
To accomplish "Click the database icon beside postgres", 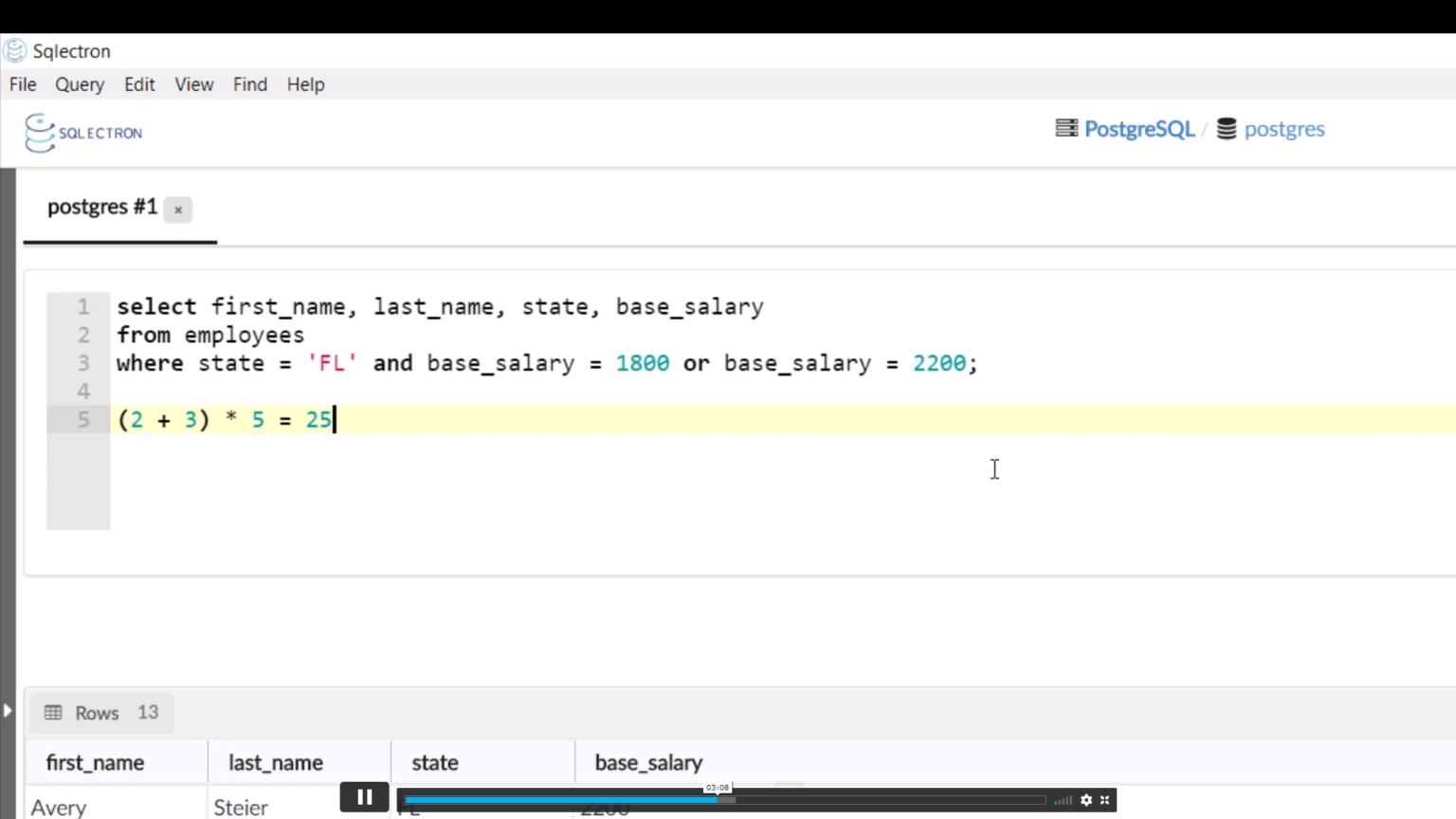I will (x=1227, y=128).
